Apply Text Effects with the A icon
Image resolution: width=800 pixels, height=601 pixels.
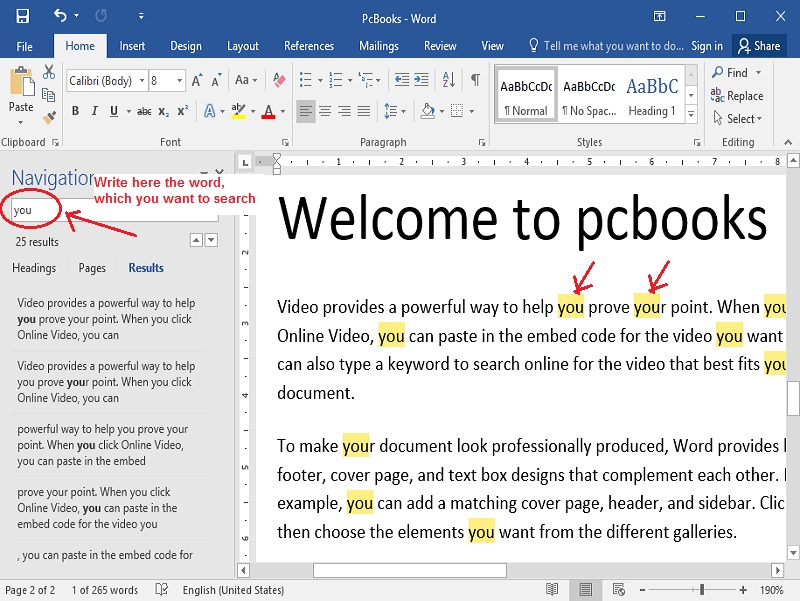pos(209,111)
